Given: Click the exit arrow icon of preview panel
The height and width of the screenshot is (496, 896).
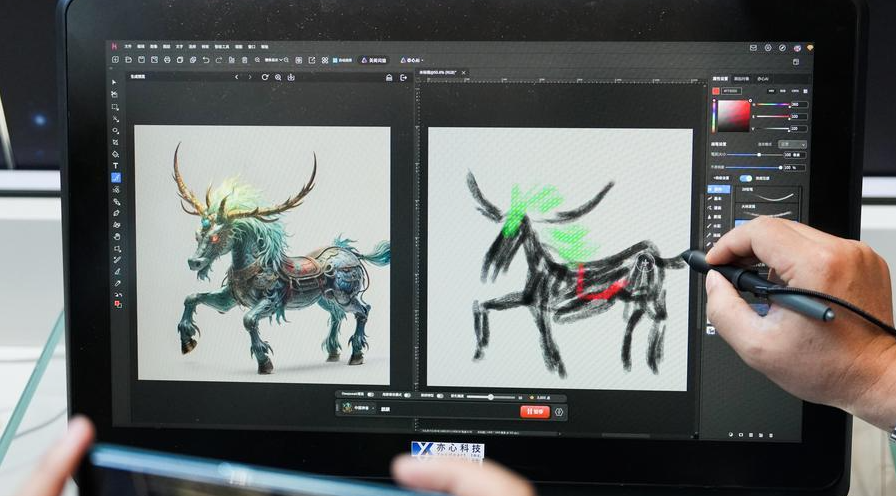Looking at the screenshot, I should [404, 77].
